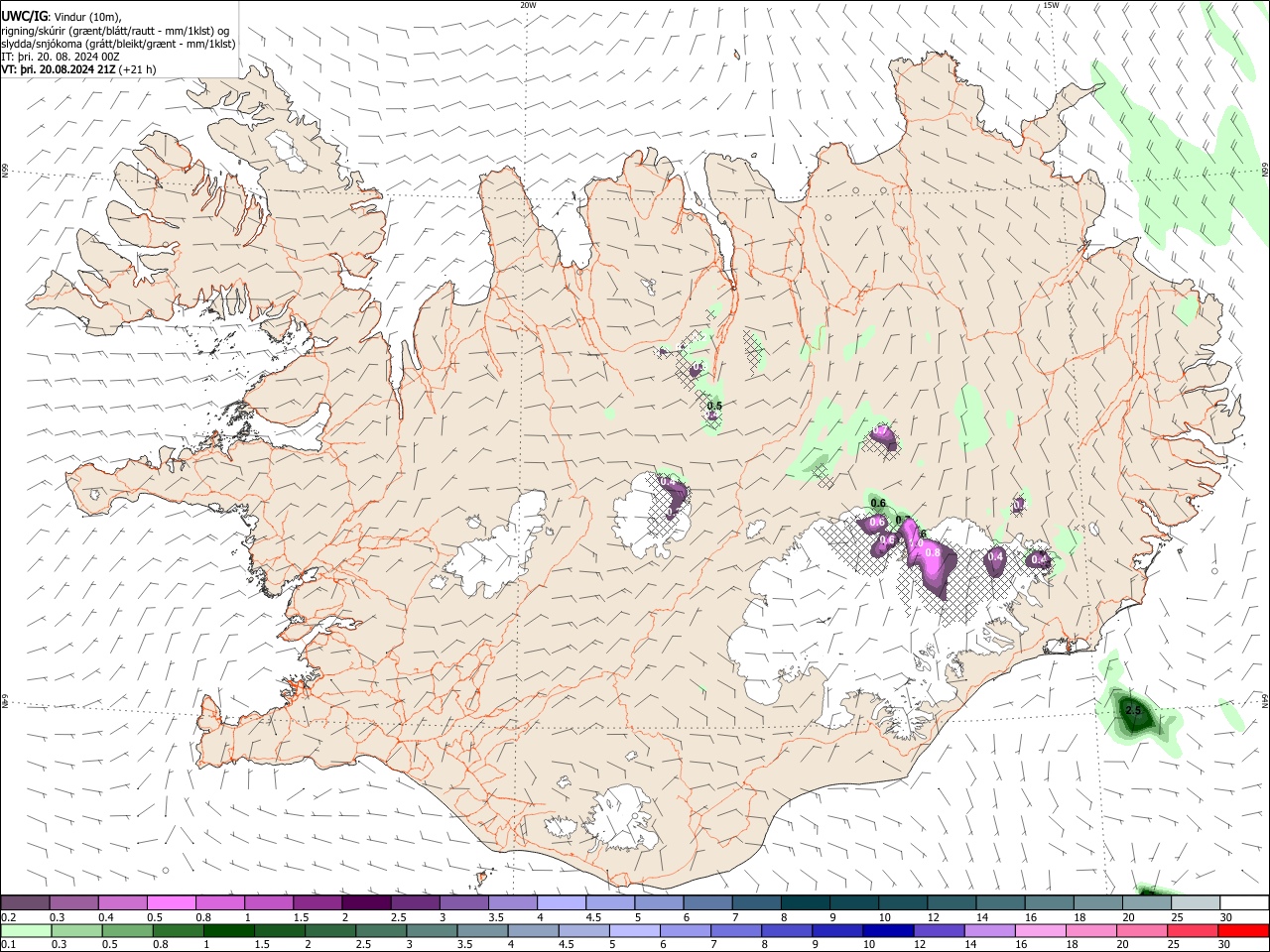Select the mauve snow swatch at 0.3

click(x=73, y=902)
